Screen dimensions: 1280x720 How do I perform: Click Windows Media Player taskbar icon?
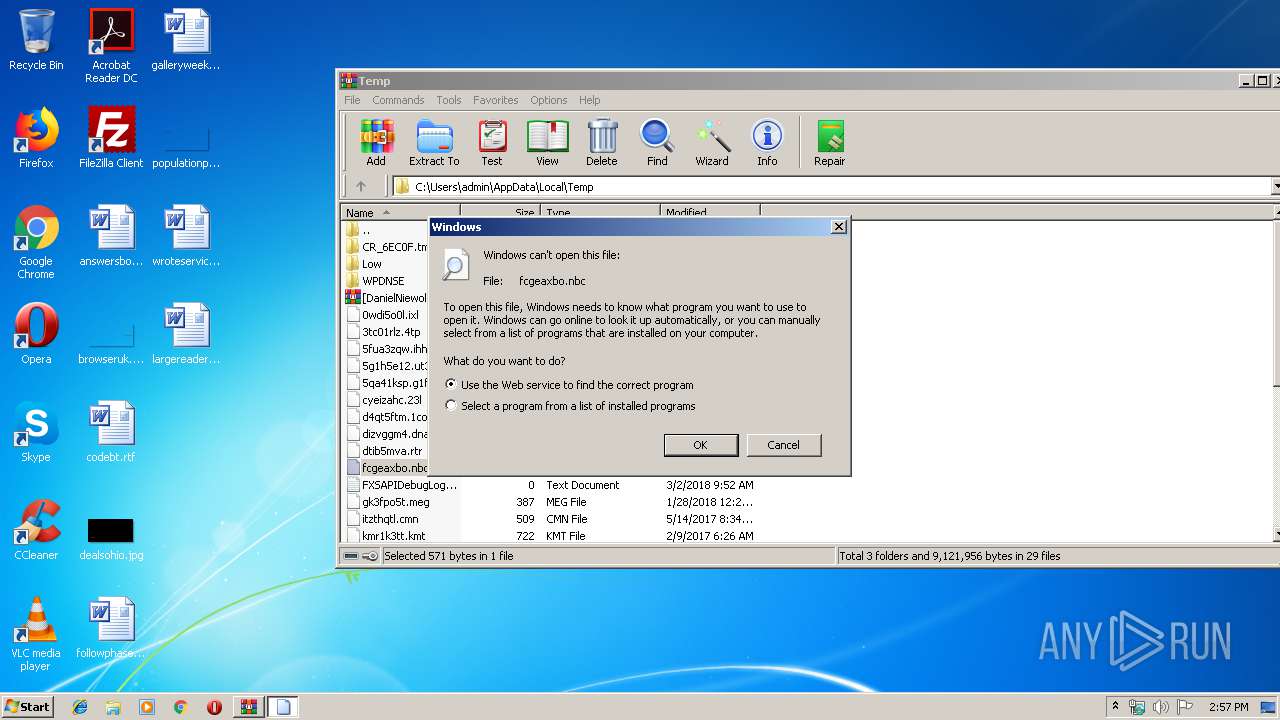[x=147, y=707]
